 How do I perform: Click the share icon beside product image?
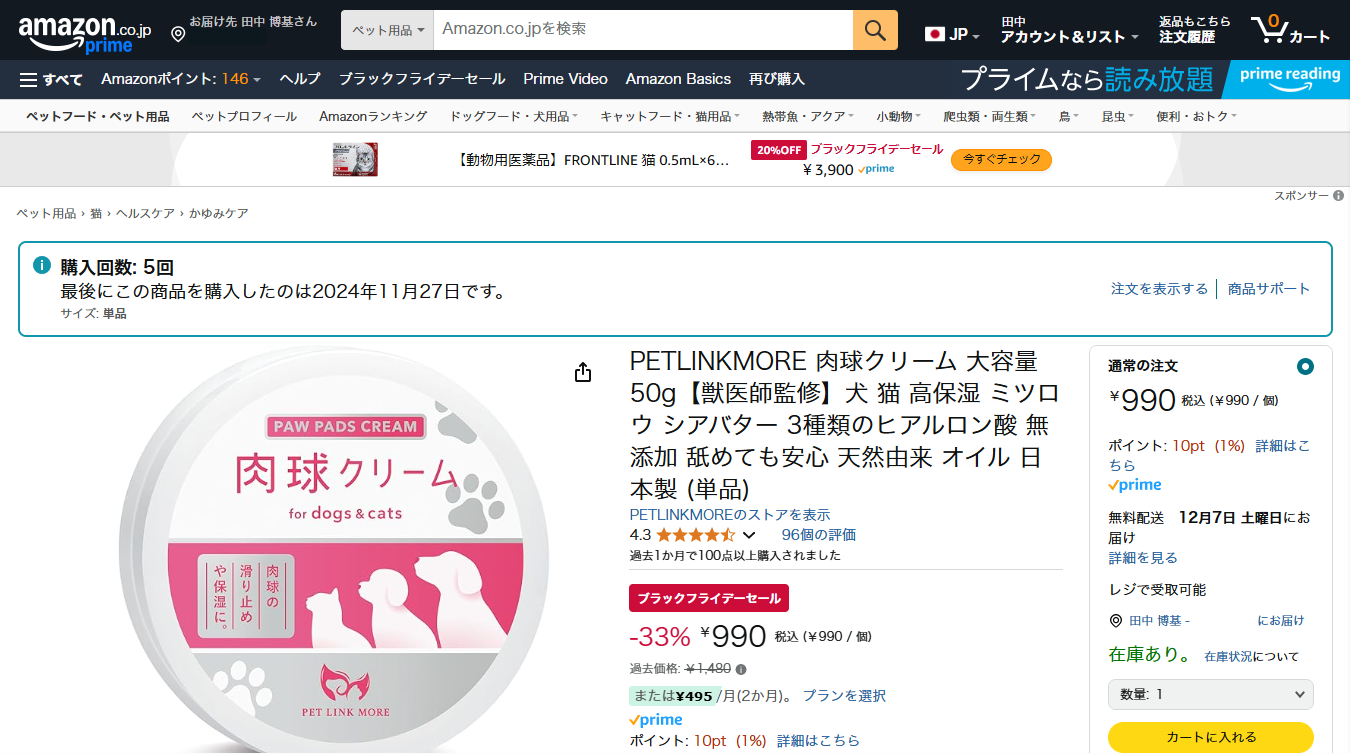[583, 373]
